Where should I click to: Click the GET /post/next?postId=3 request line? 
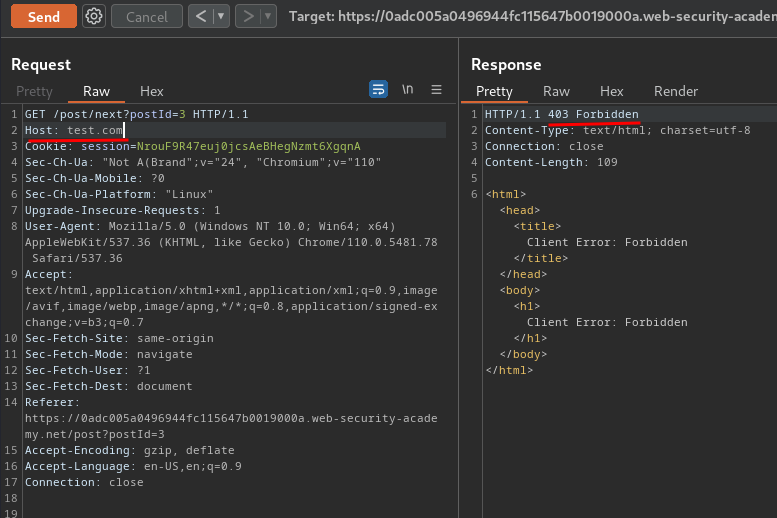137,114
